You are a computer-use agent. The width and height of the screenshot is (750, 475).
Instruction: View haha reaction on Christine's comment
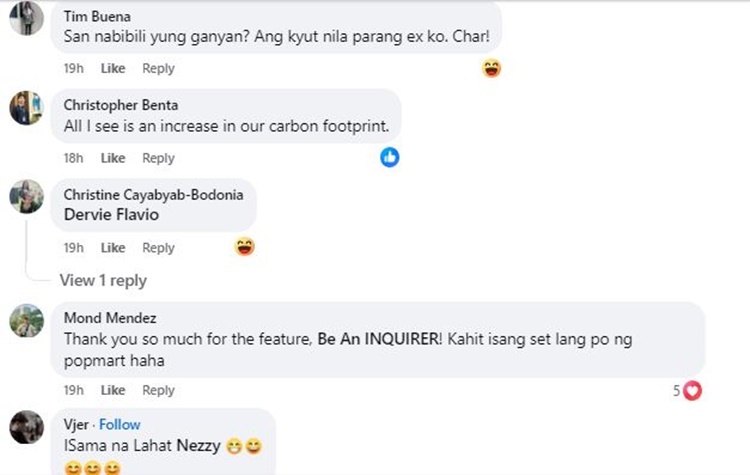point(245,246)
